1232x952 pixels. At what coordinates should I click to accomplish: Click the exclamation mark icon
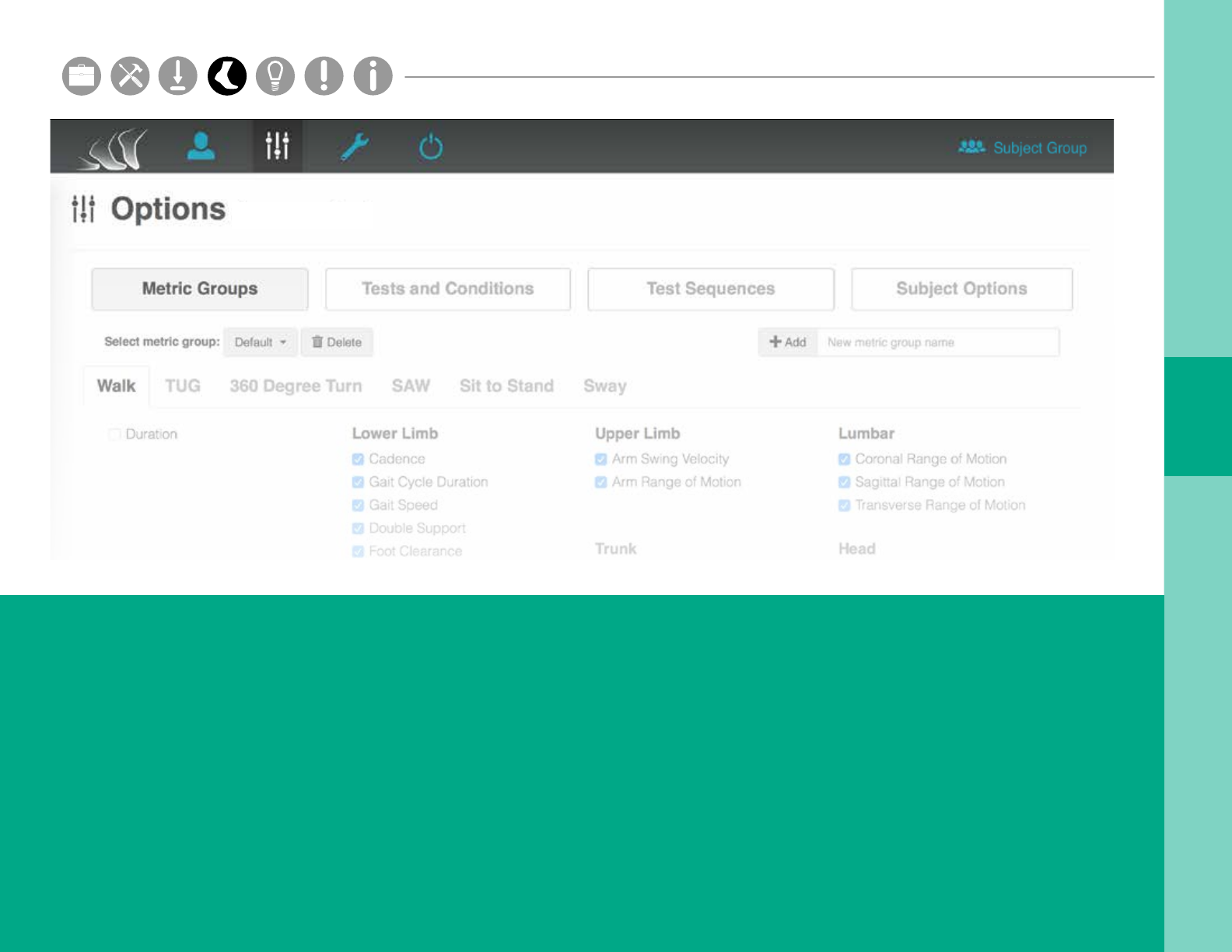(x=324, y=76)
